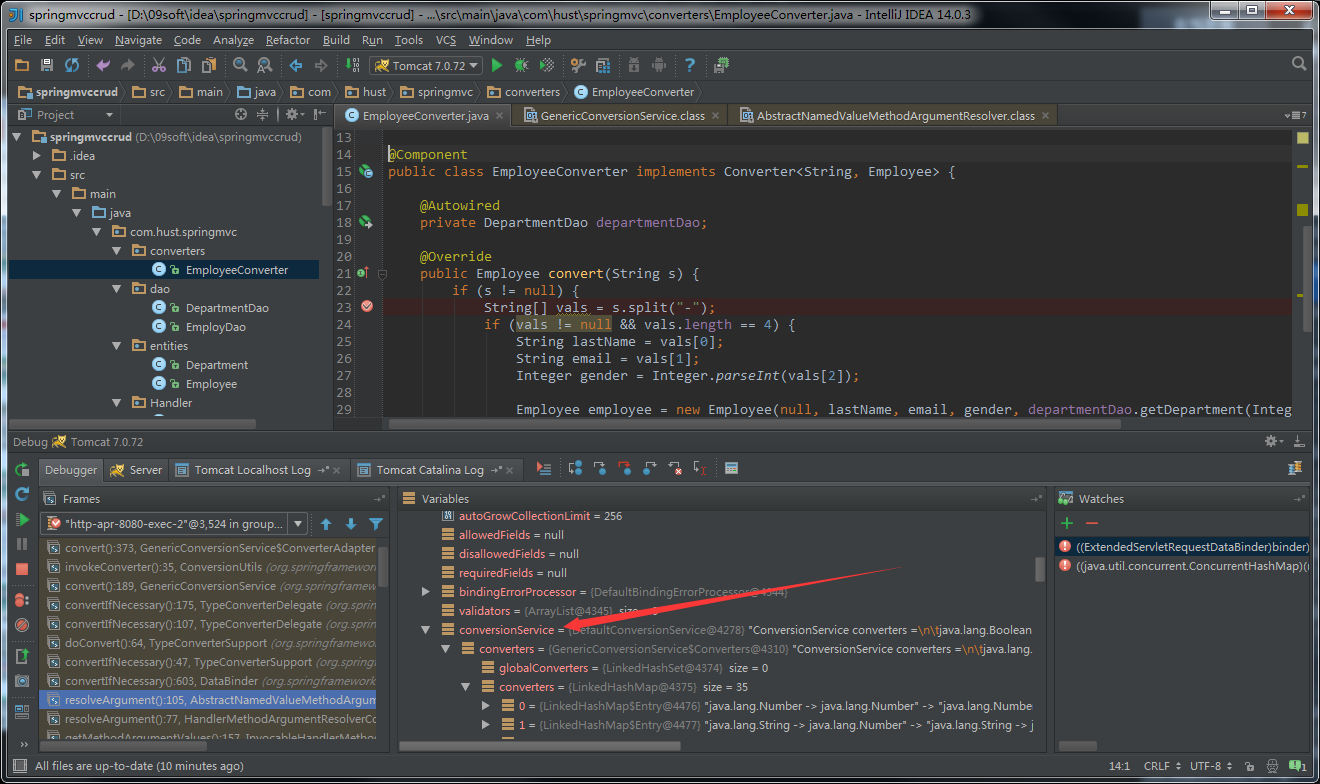Click the Open folder toolbar icon

click(x=22, y=65)
